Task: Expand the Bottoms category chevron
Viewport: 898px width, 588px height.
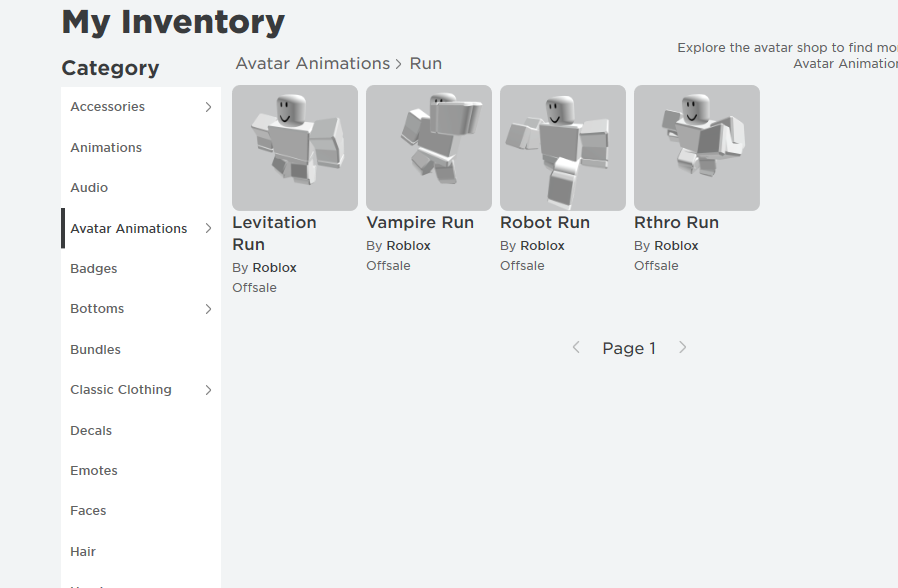Action: tap(208, 309)
